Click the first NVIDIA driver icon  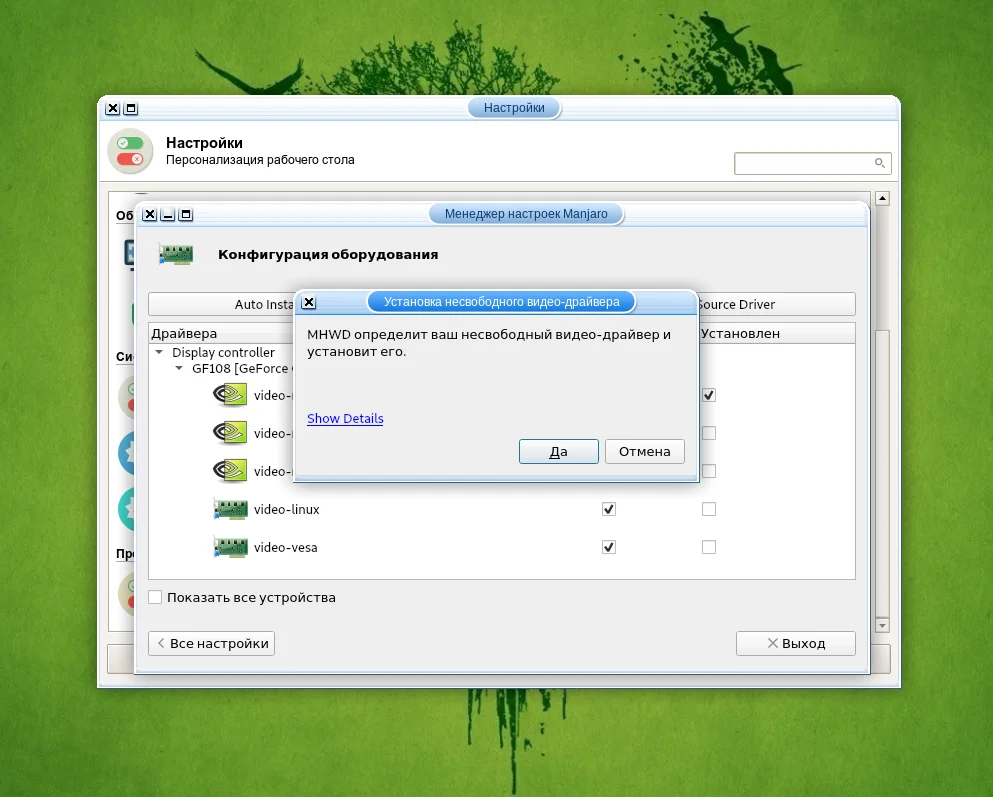230,395
